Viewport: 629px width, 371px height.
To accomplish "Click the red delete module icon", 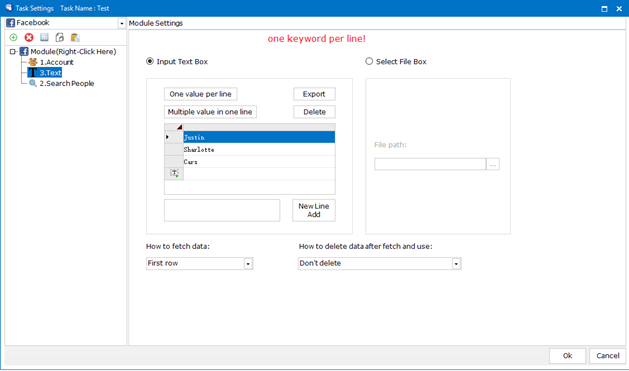I will pos(29,37).
